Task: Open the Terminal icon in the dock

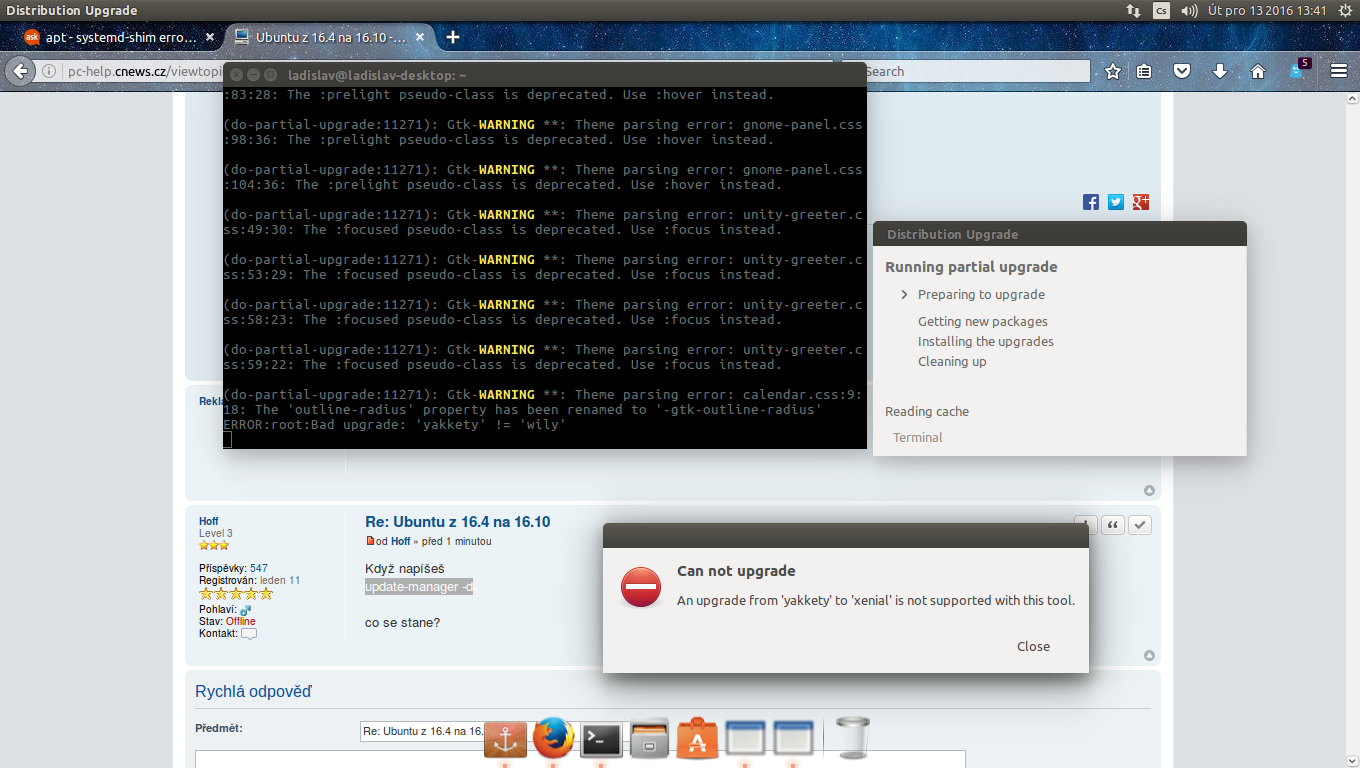Action: pyautogui.click(x=601, y=741)
